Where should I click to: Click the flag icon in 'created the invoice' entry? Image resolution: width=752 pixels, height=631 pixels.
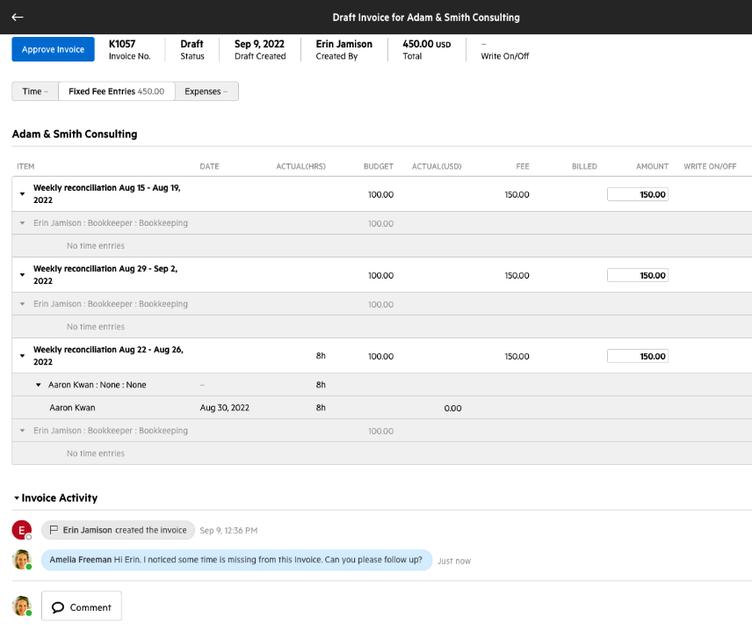(54, 530)
